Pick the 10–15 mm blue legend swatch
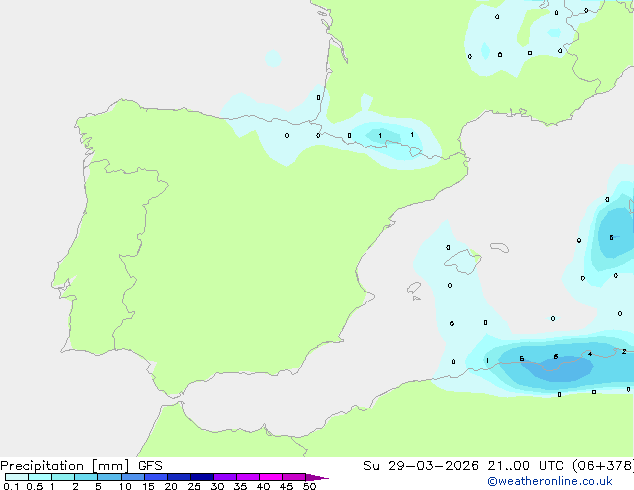The height and width of the screenshot is (490, 634). click(x=133, y=477)
